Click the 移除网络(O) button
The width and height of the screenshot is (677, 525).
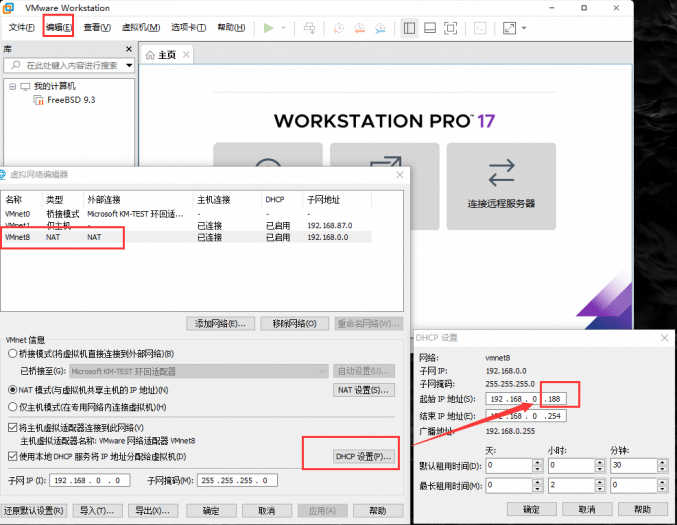pyautogui.click(x=294, y=323)
